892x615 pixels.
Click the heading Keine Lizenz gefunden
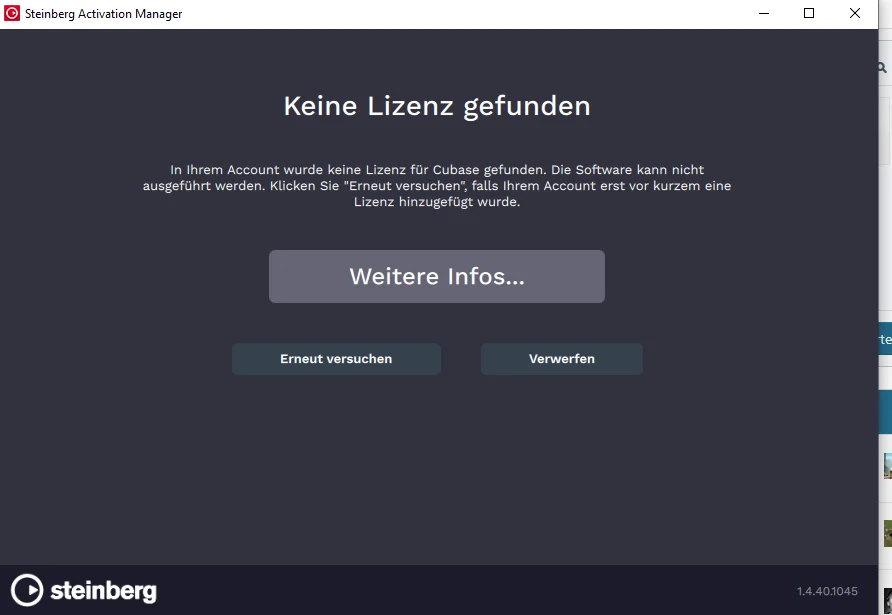point(437,106)
